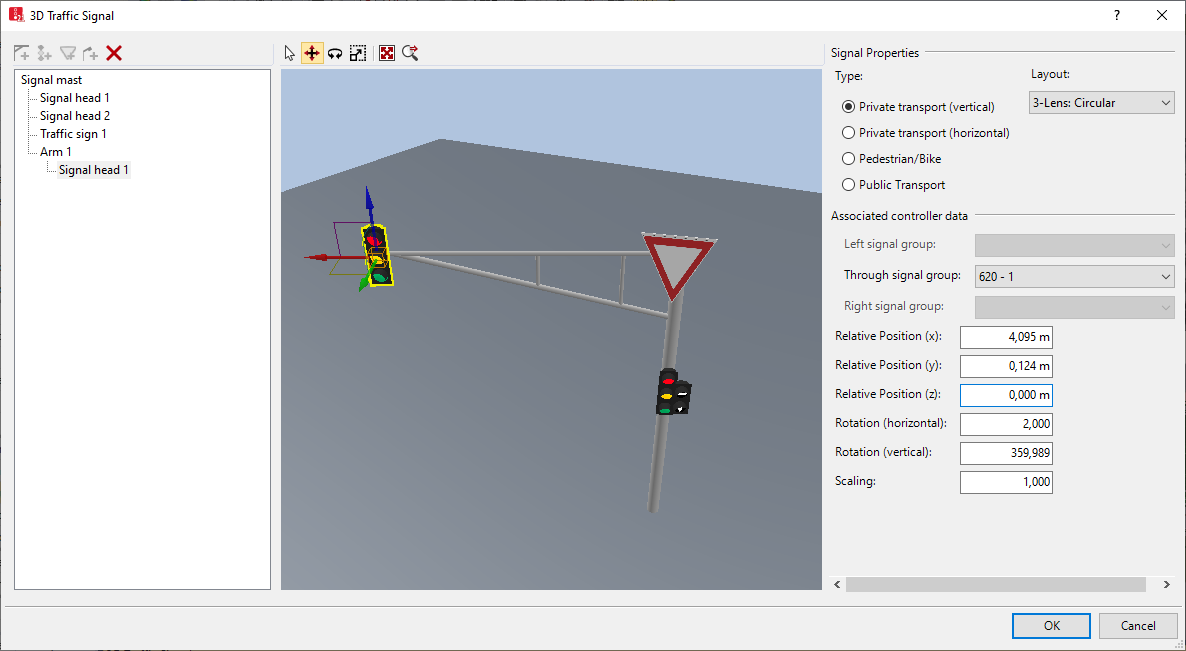This screenshot has width=1186, height=651.
Task: Select Private transport (horizontal) radio button
Action: click(849, 133)
